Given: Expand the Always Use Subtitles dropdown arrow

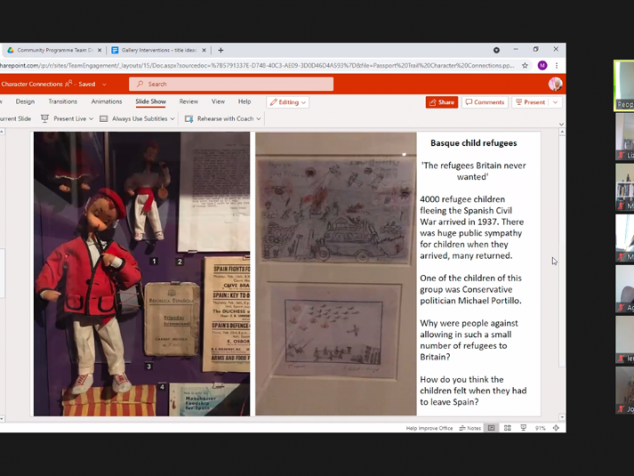Looking at the screenshot, I should (173, 119).
